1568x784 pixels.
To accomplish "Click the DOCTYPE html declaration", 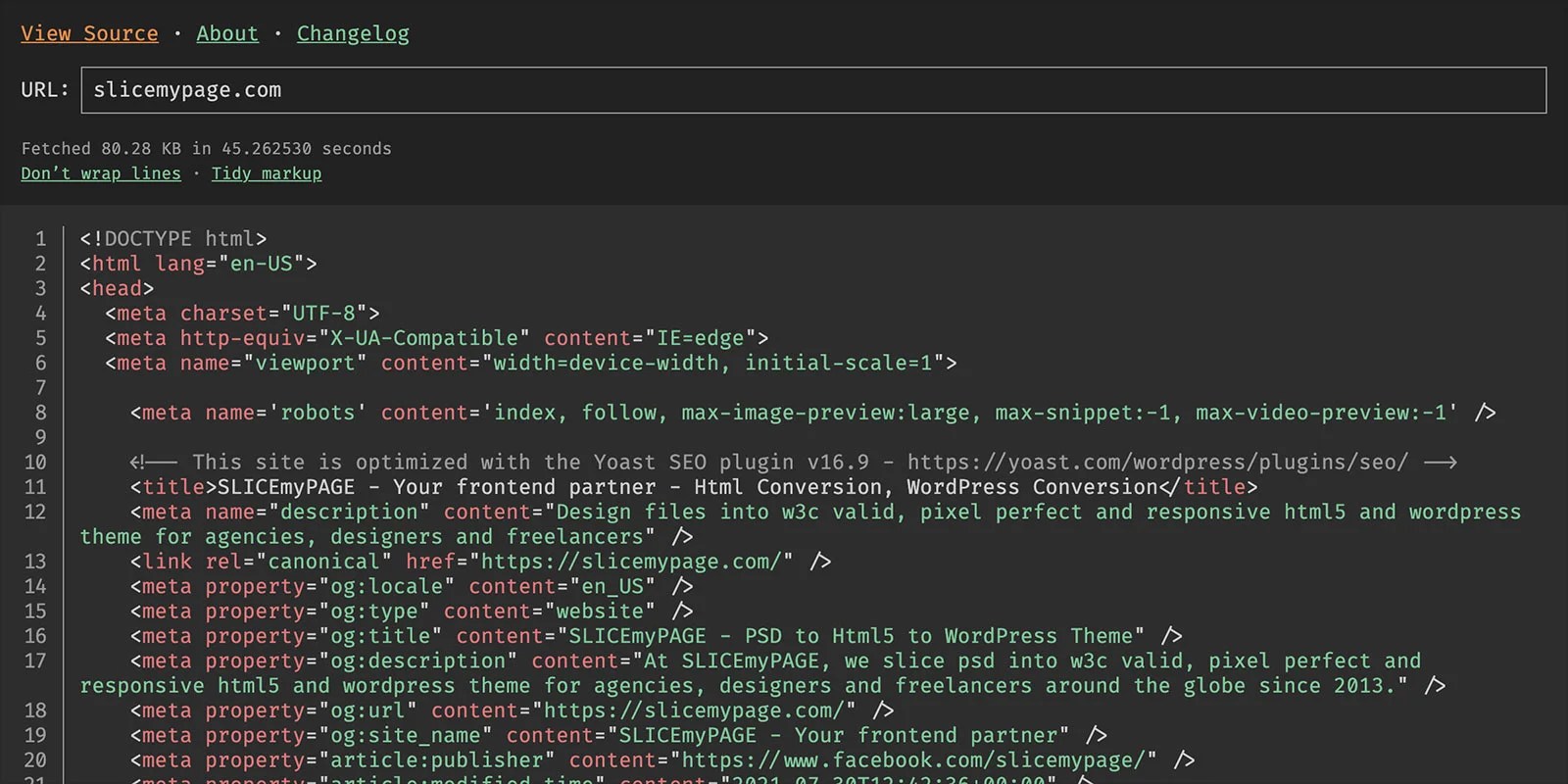I will point(173,239).
